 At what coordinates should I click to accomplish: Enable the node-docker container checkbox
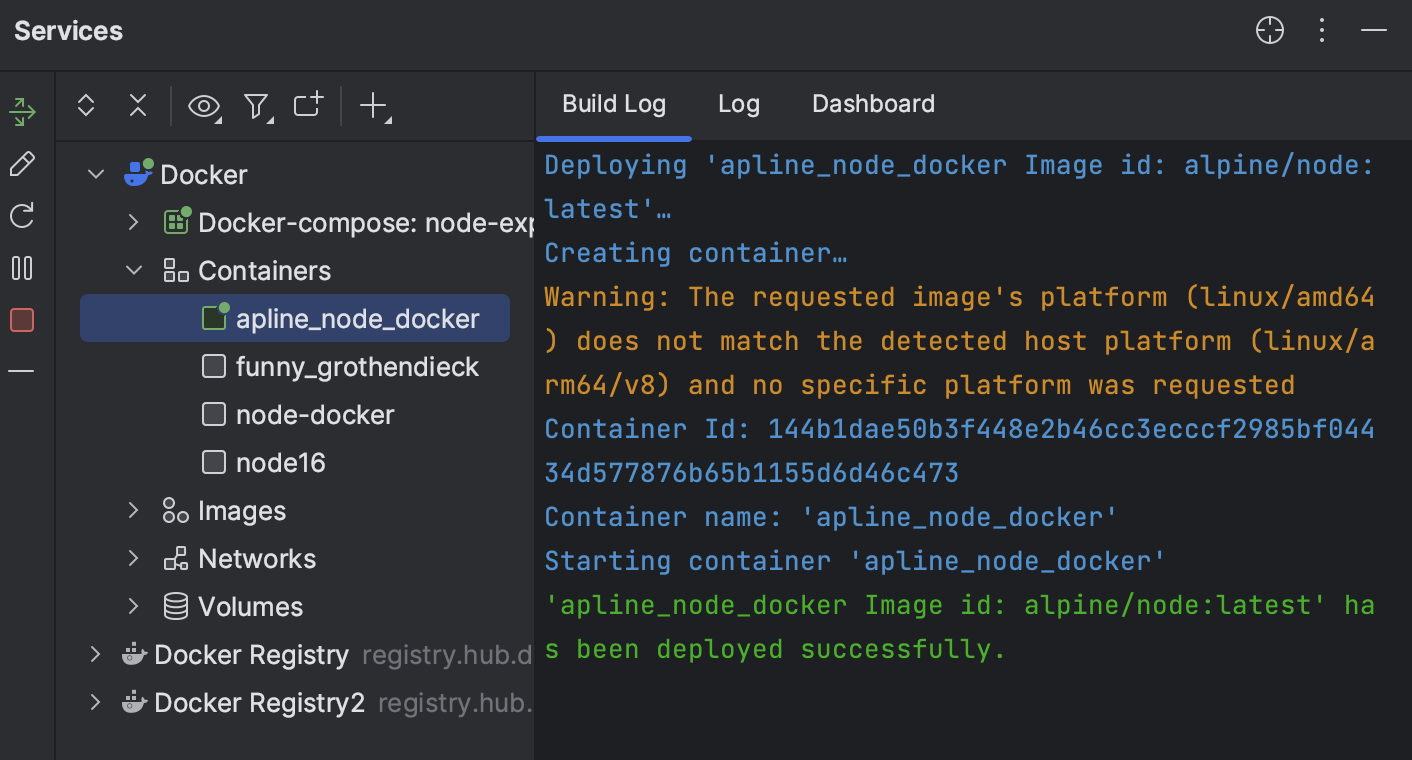214,414
